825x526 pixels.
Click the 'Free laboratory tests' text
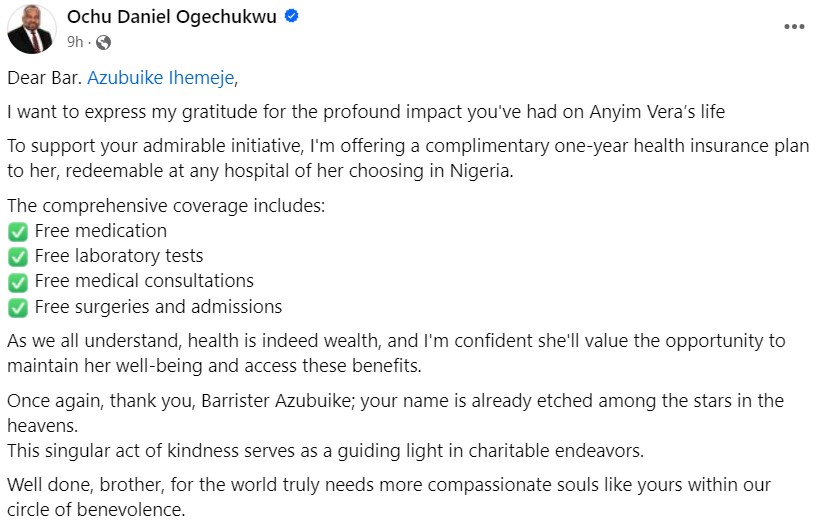118,256
